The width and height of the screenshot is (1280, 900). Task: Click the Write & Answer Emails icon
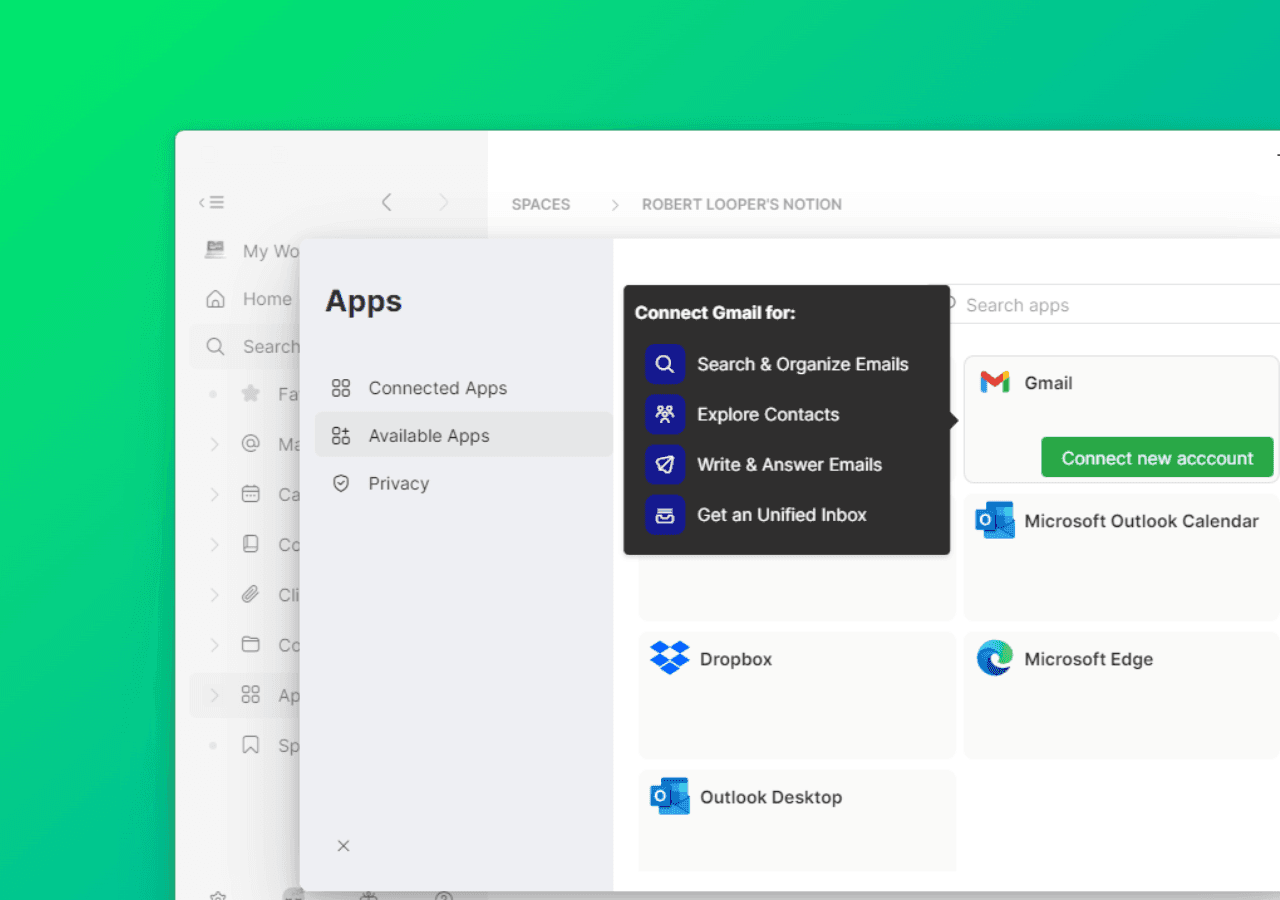[665, 464]
